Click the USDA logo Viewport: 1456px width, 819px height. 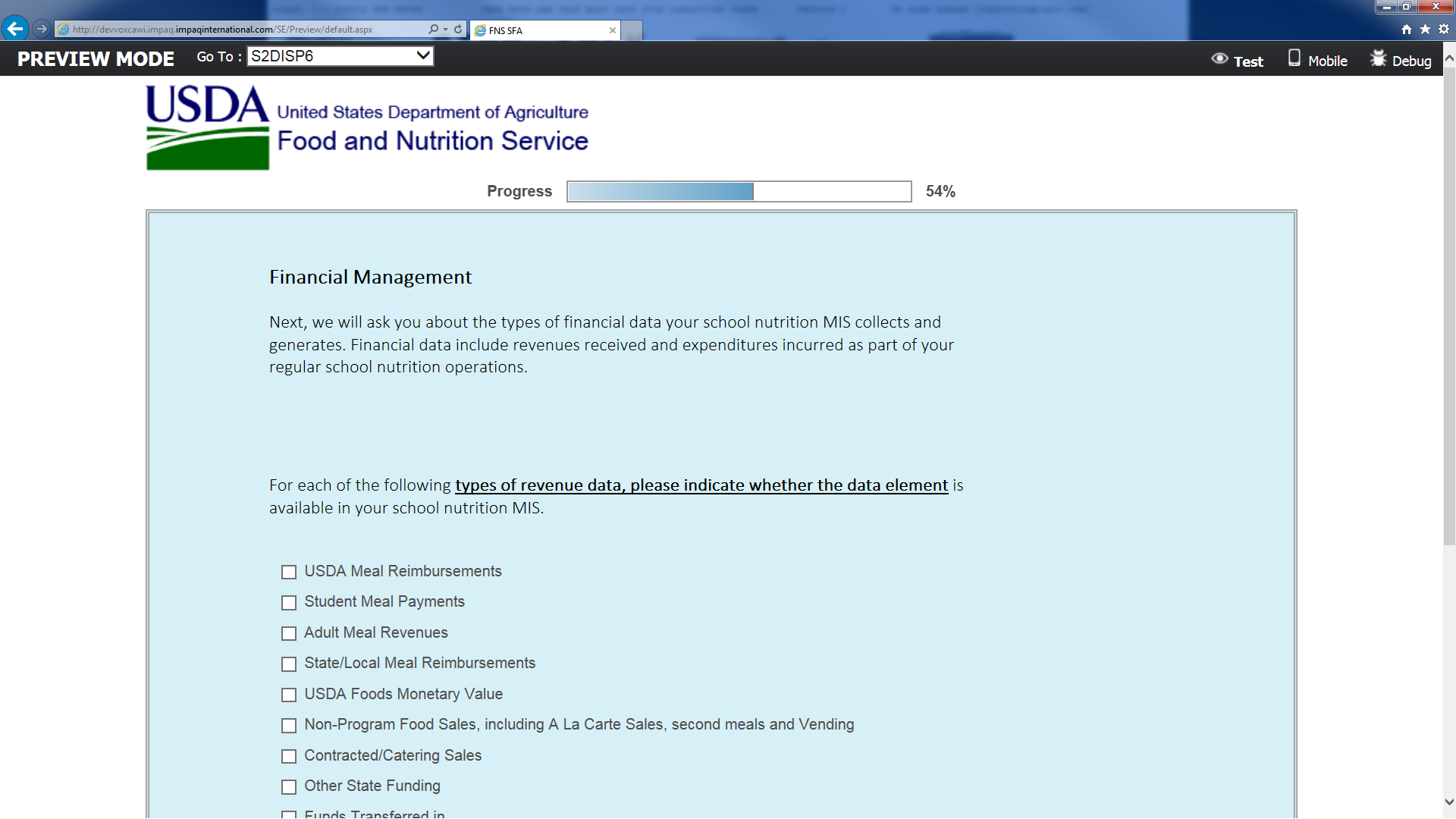click(207, 127)
